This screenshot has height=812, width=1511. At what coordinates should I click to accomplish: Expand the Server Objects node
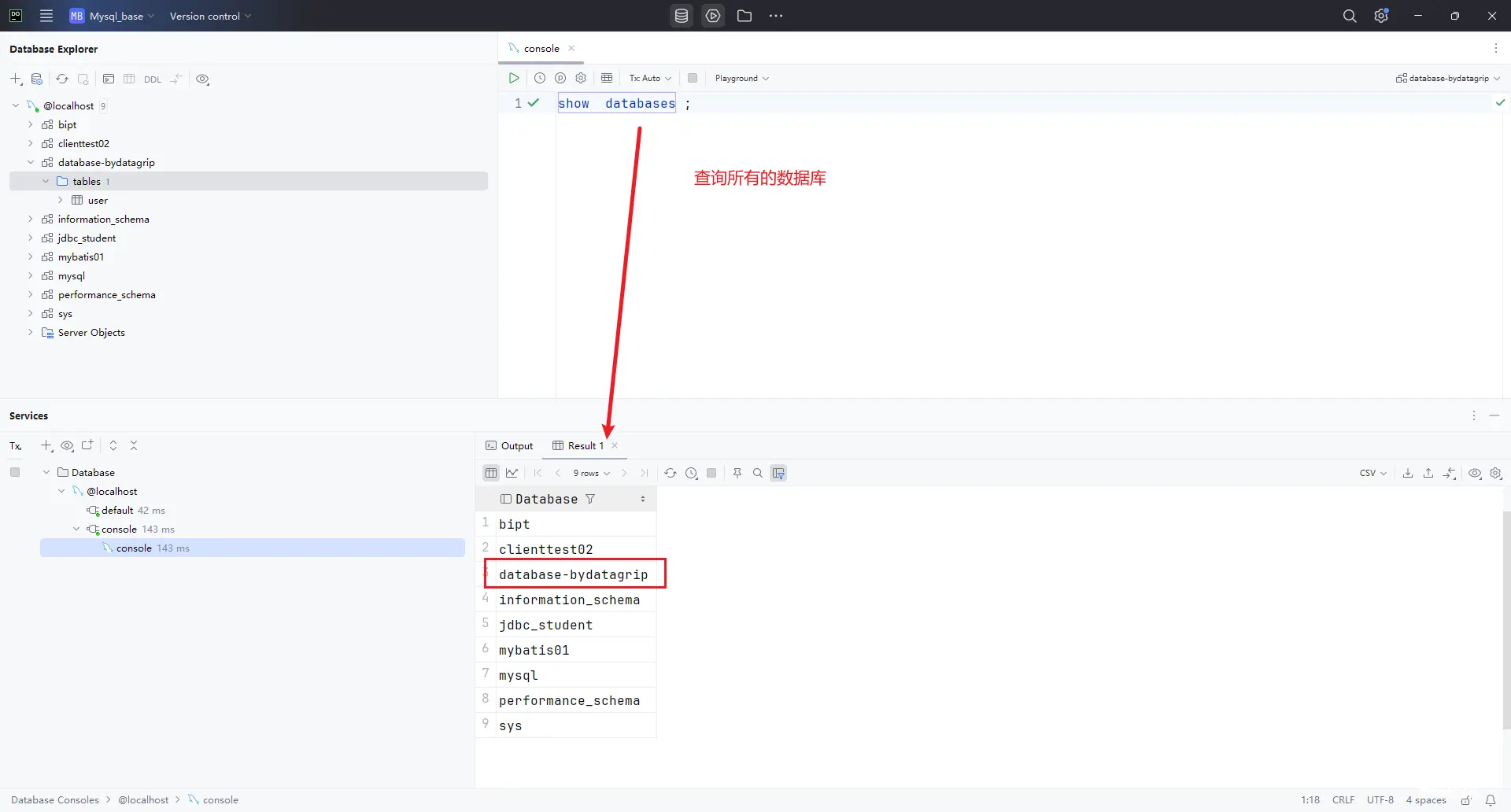[31, 332]
